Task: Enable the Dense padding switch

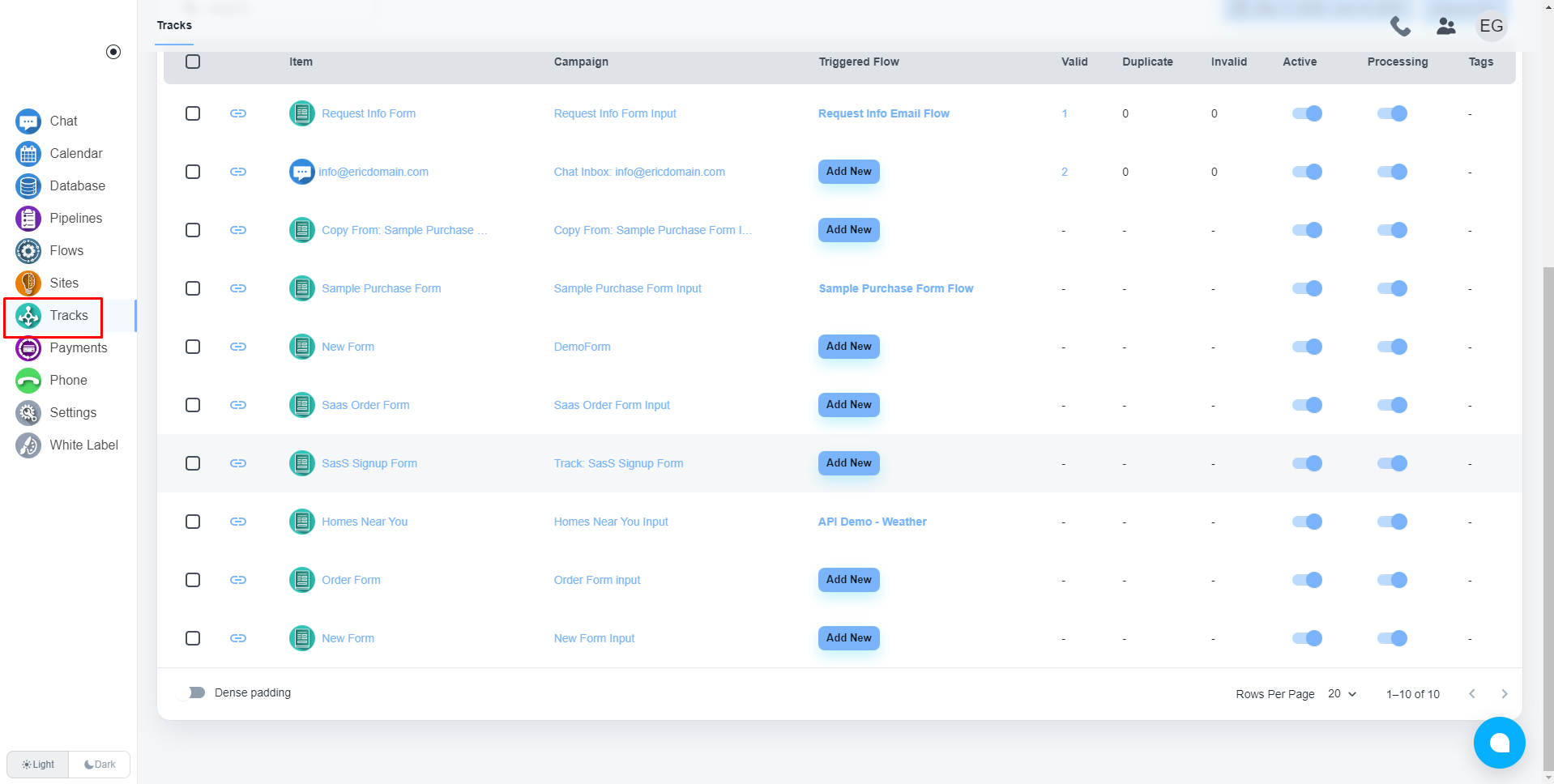Action: [x=194, y=692]
